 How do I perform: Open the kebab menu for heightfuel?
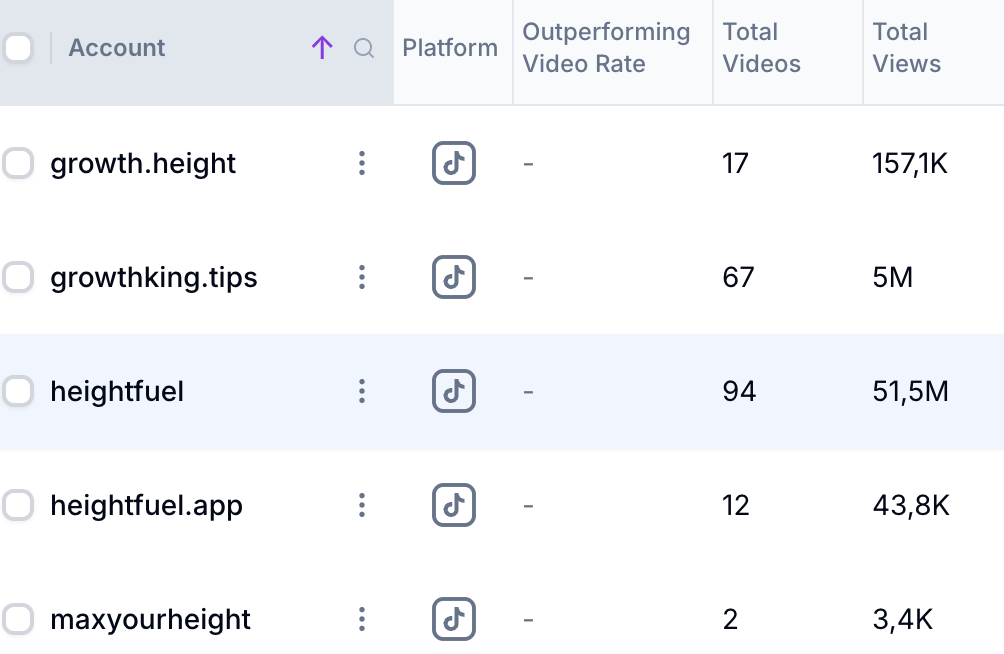coord(362,391)
